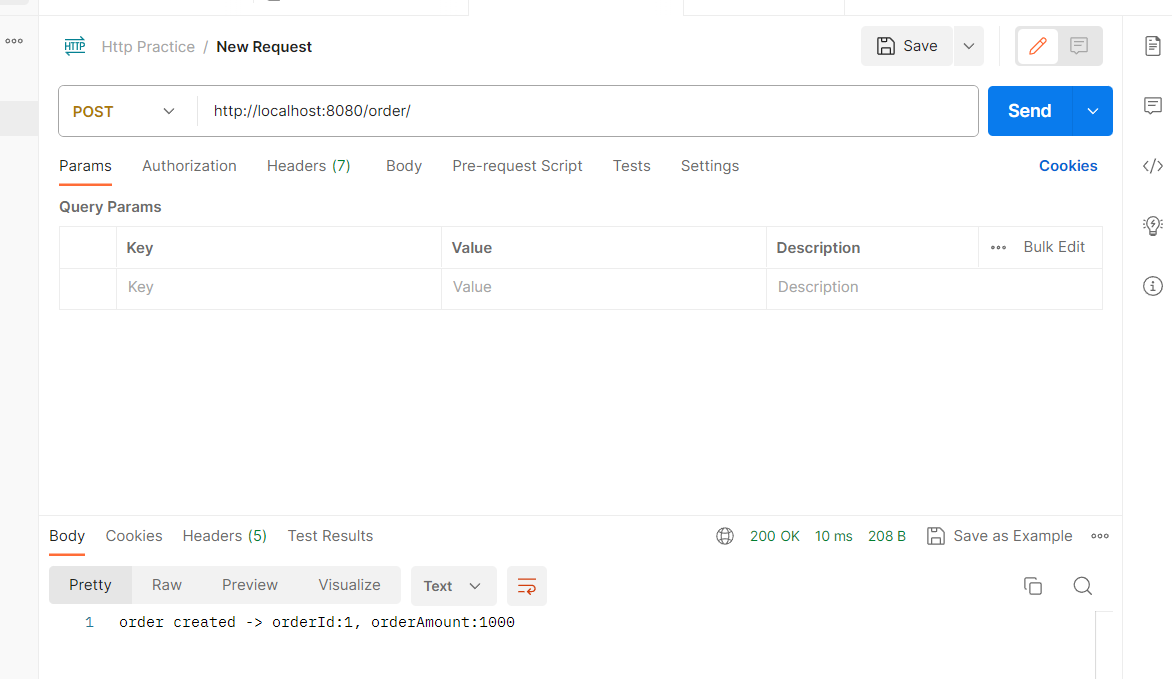Select the Preview view
The height and width of the screenshot is (679, 1172).
(x=250, y=585)
